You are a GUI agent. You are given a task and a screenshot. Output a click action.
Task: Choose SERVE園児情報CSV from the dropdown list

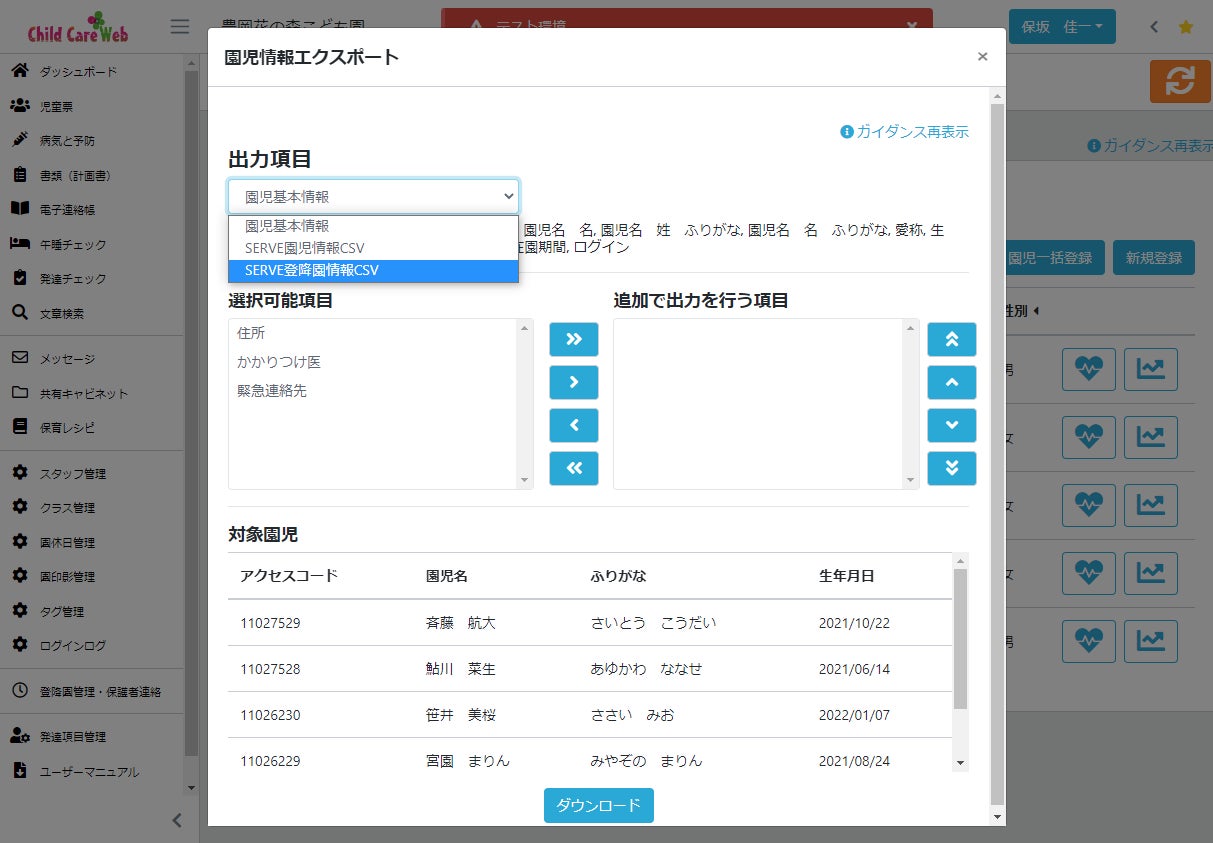point(373,248)
